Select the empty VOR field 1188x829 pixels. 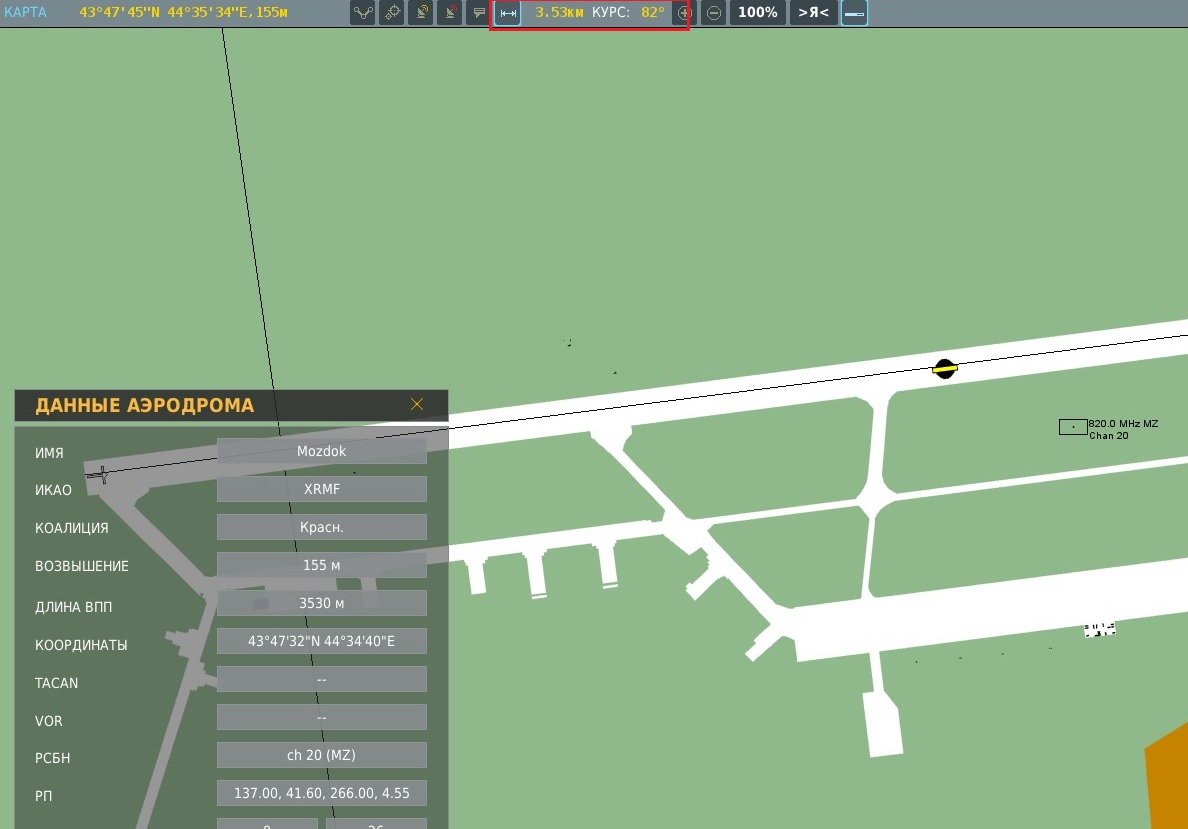tap(321, 717)
